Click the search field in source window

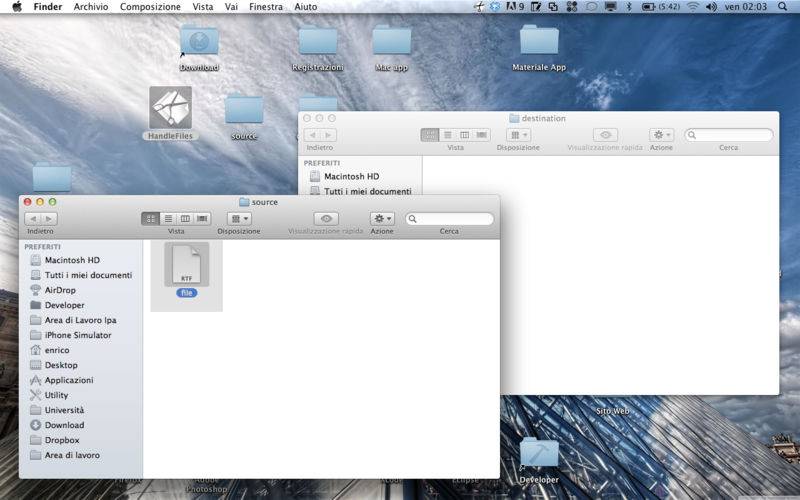(x=449, y=219)
